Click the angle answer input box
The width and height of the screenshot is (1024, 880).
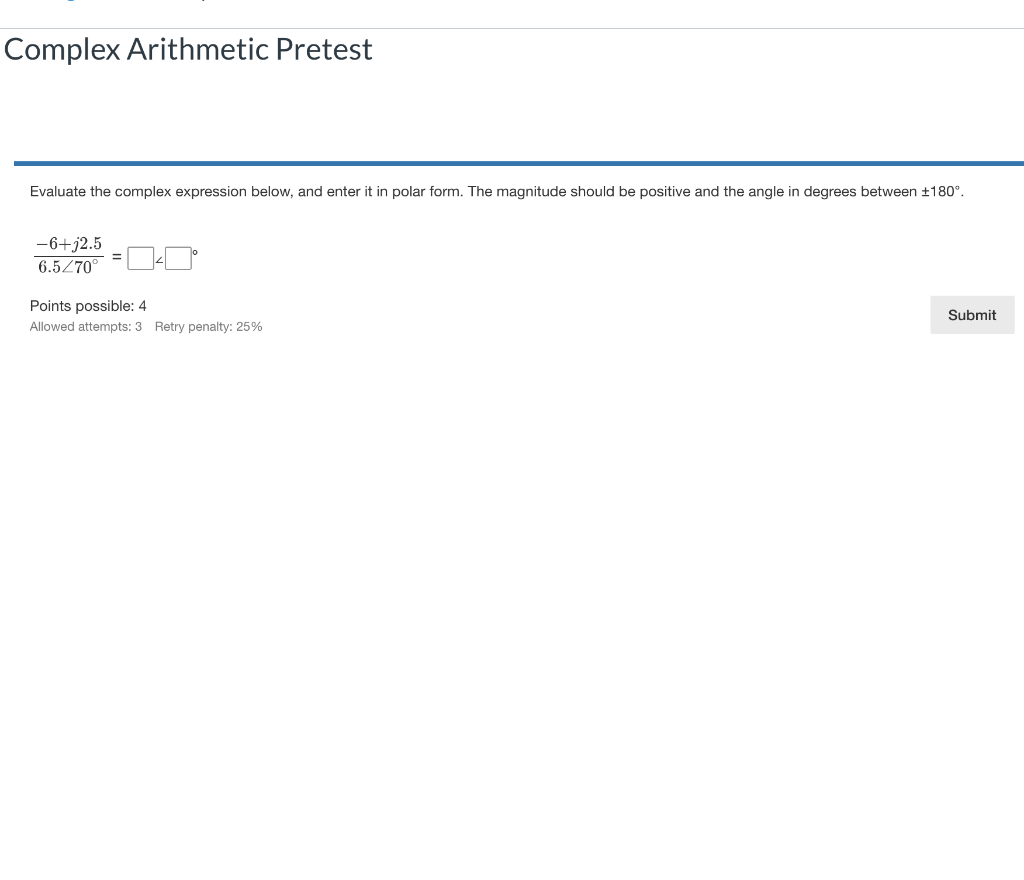click(178, 258)
